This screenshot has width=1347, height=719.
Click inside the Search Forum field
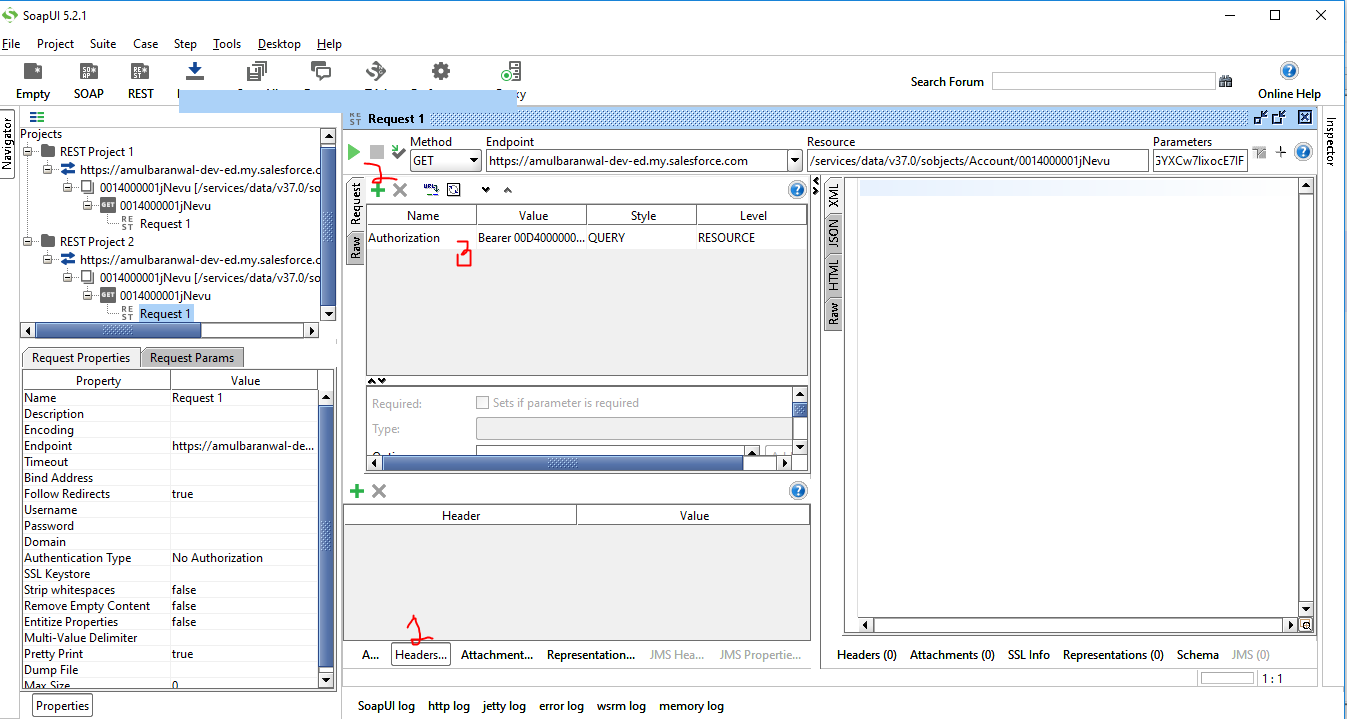click(1100, 80)
